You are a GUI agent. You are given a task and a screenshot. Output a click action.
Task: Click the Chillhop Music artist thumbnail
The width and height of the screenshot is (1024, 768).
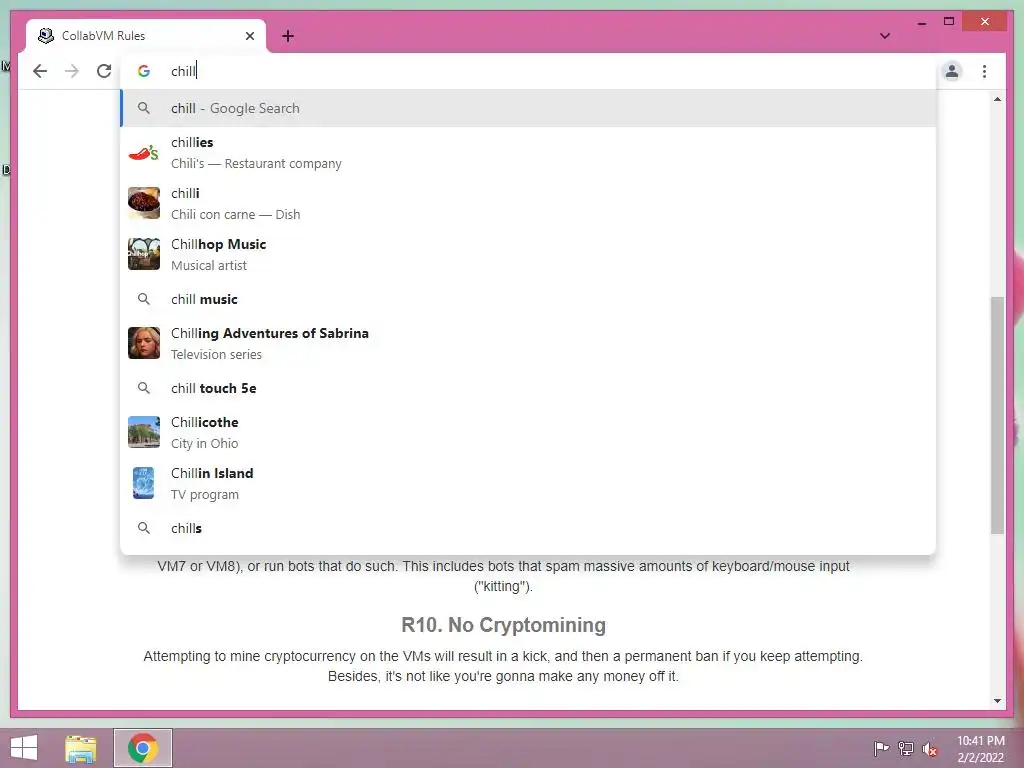pos(144,254)
